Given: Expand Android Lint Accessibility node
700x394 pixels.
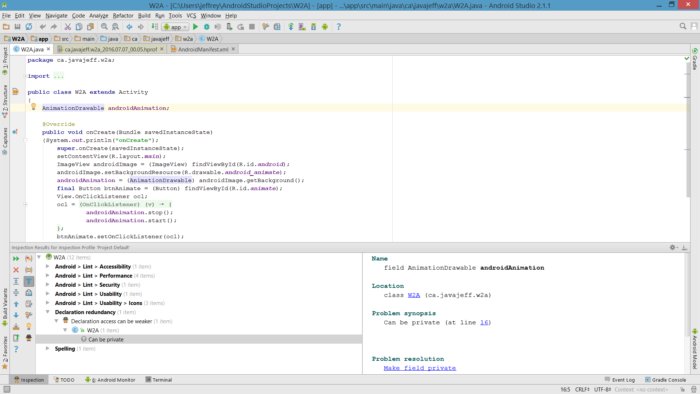Looking at the screenshot, I should coord(48,266).
